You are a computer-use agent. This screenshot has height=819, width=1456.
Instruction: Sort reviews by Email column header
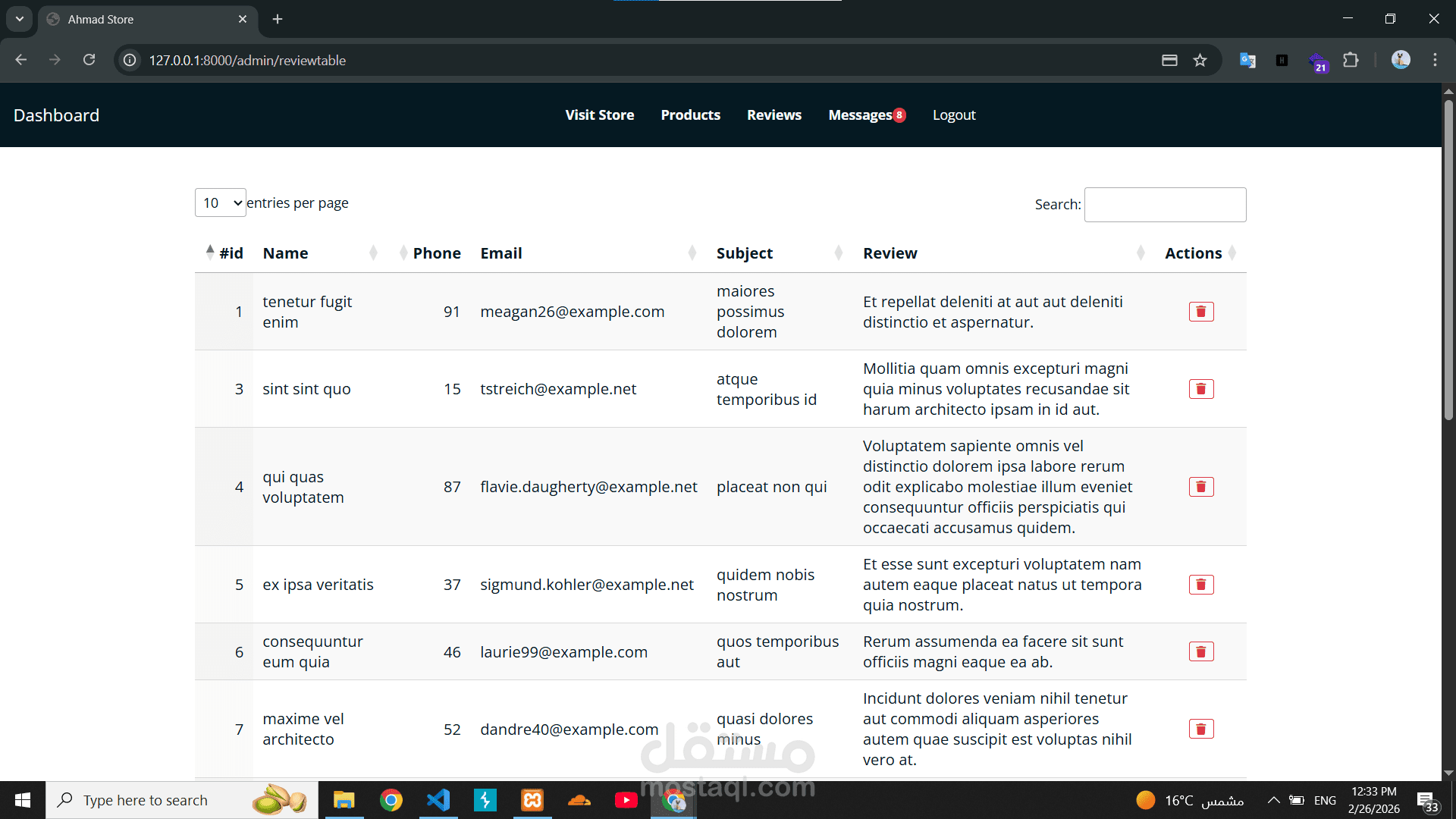(x=501, y=253)
